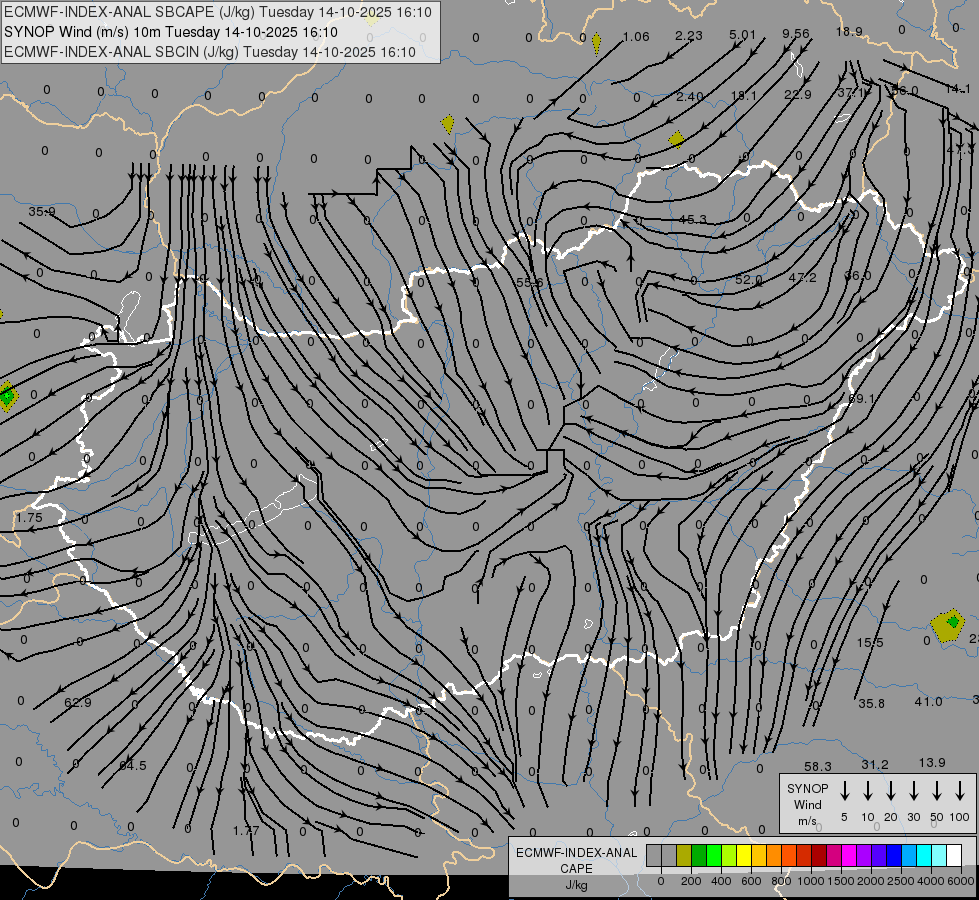
Task: Click the 58.3 CAPE value on map
Action: [x=818, y=766]
